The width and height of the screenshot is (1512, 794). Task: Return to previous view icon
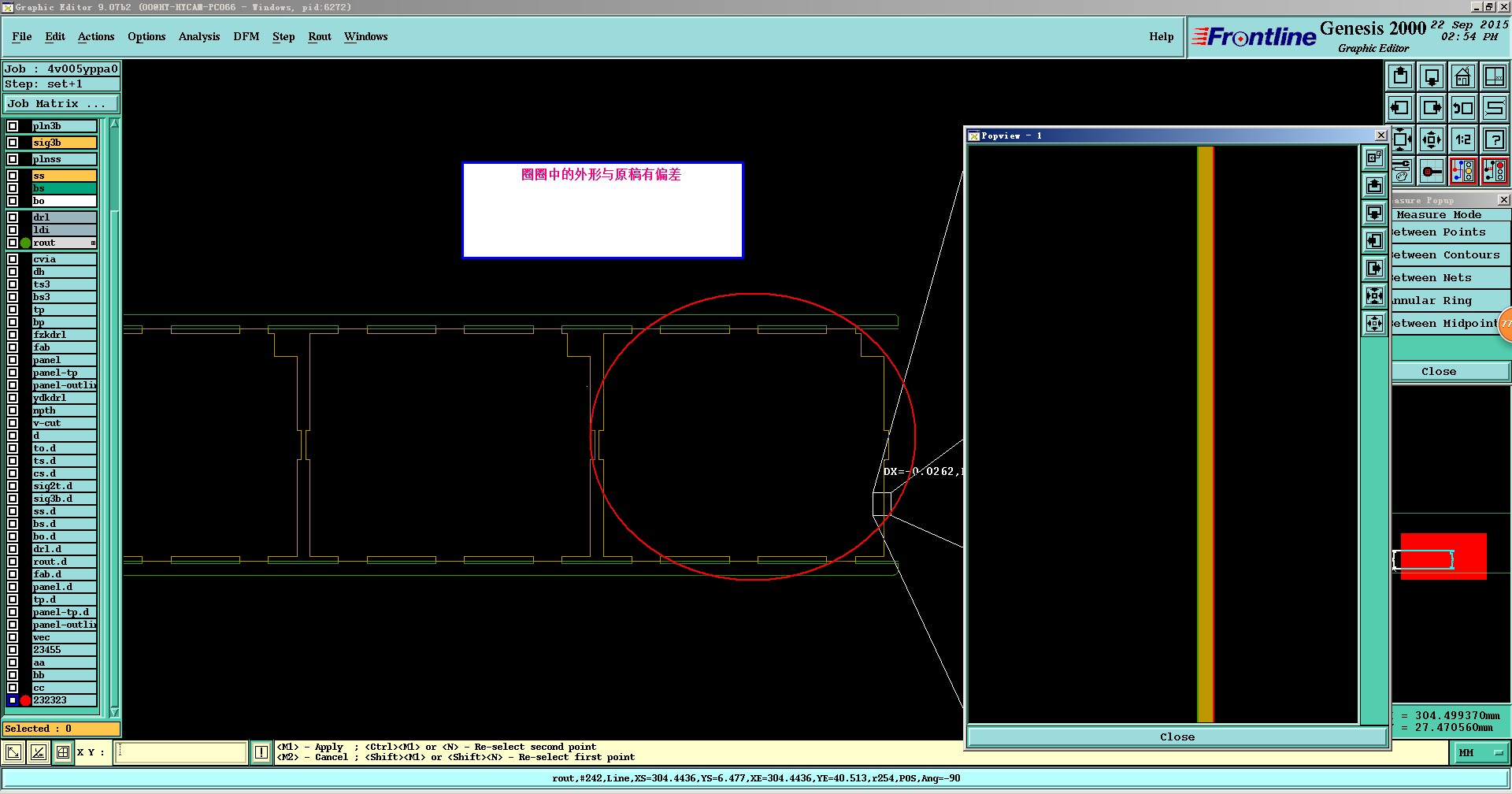tap(1463, 108)
